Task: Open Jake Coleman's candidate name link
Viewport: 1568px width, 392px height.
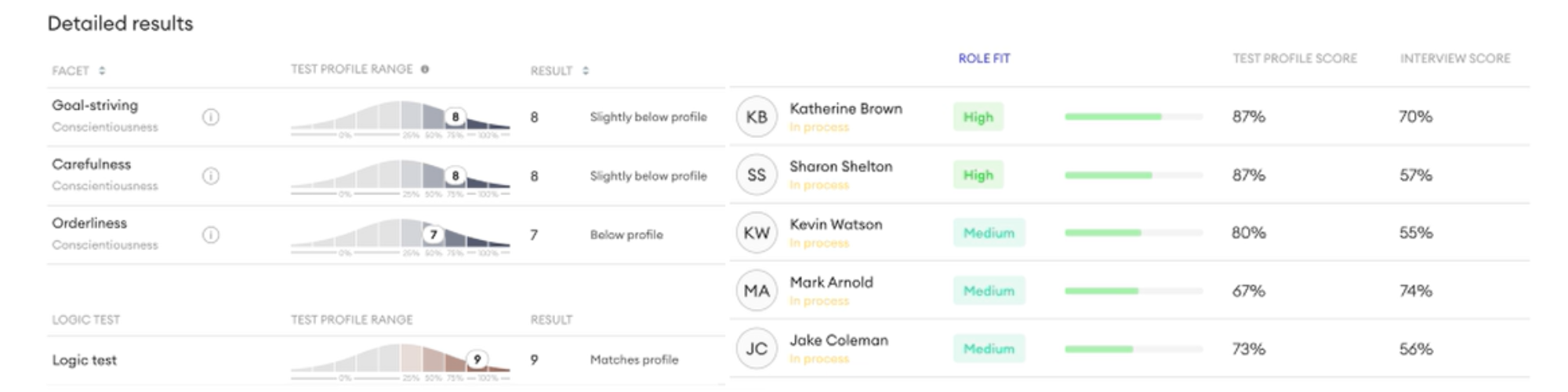Action: pyautogui.click(x=839, y=340)
